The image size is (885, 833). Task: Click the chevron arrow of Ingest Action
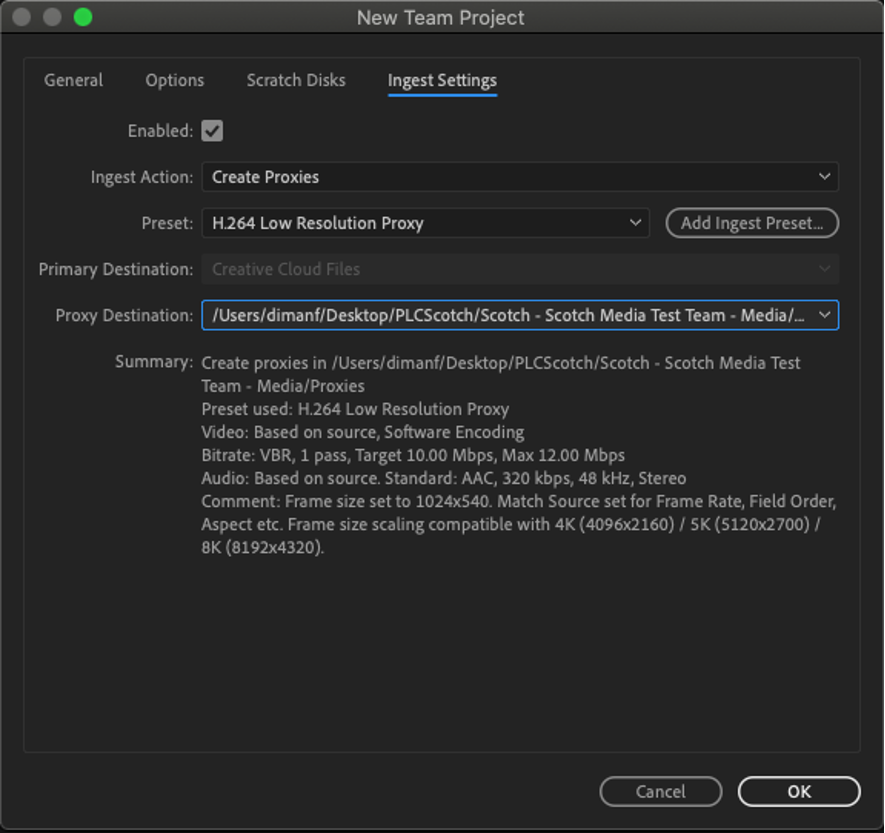pos(824,177)
